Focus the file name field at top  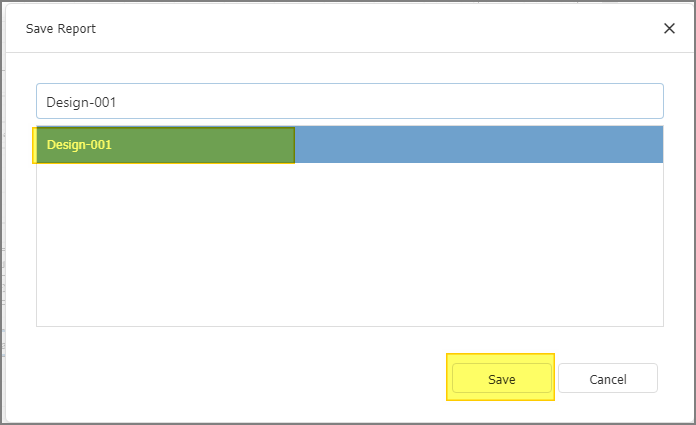coord(350,101)
